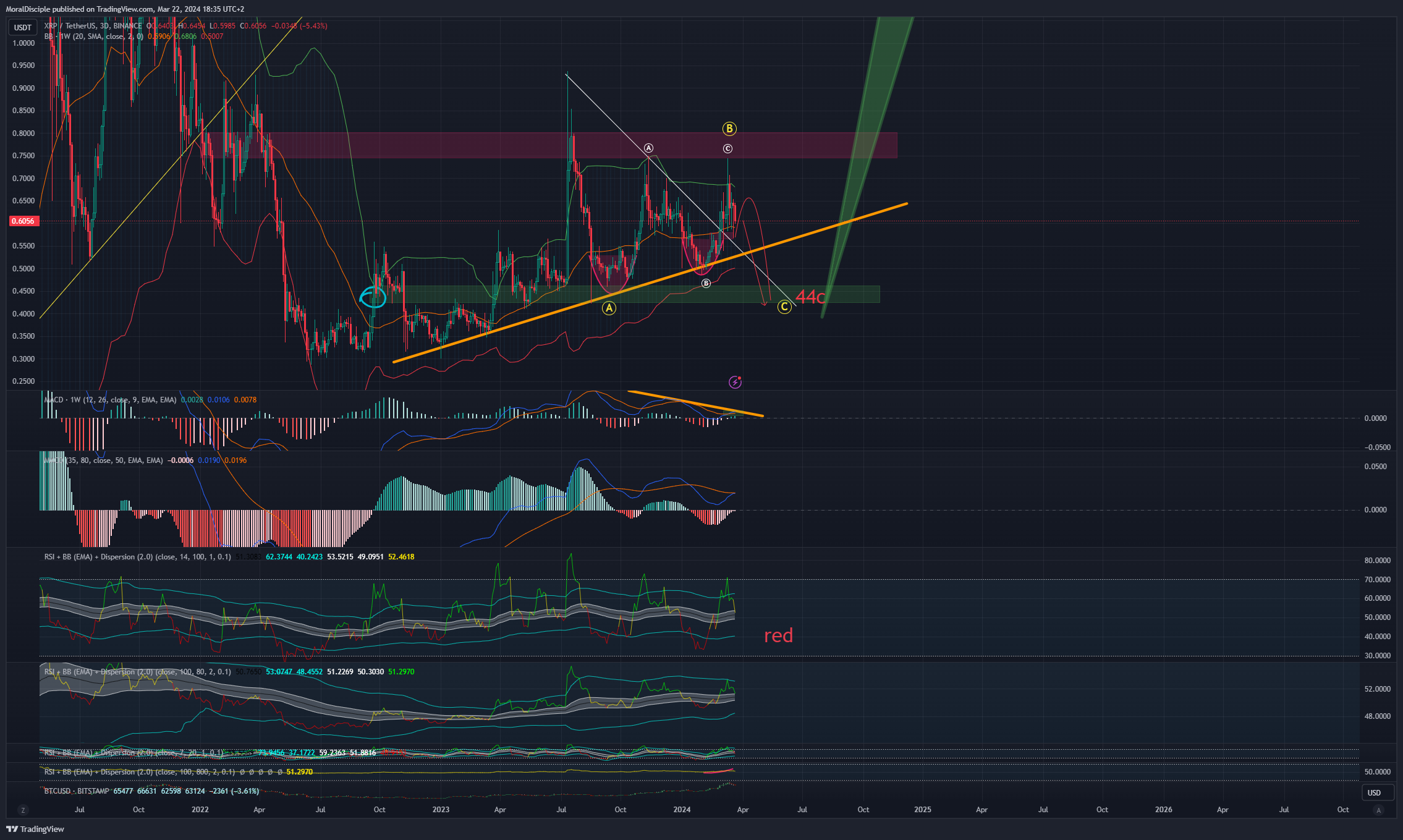Click the yellow 52.4618 RSI value
The image size is (1403, 840).
(x=401, y=557)
